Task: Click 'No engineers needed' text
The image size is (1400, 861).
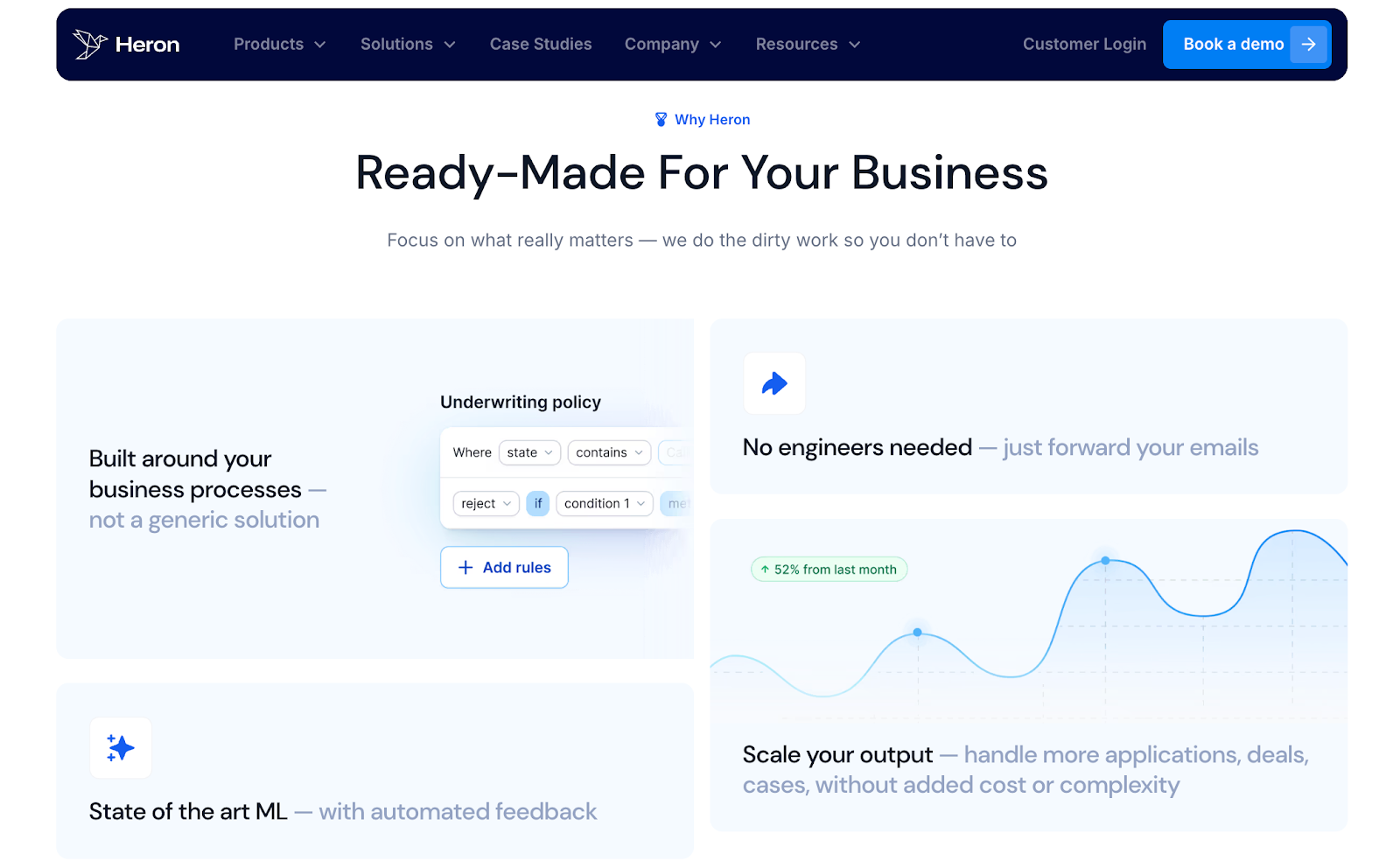Action: 857,447
